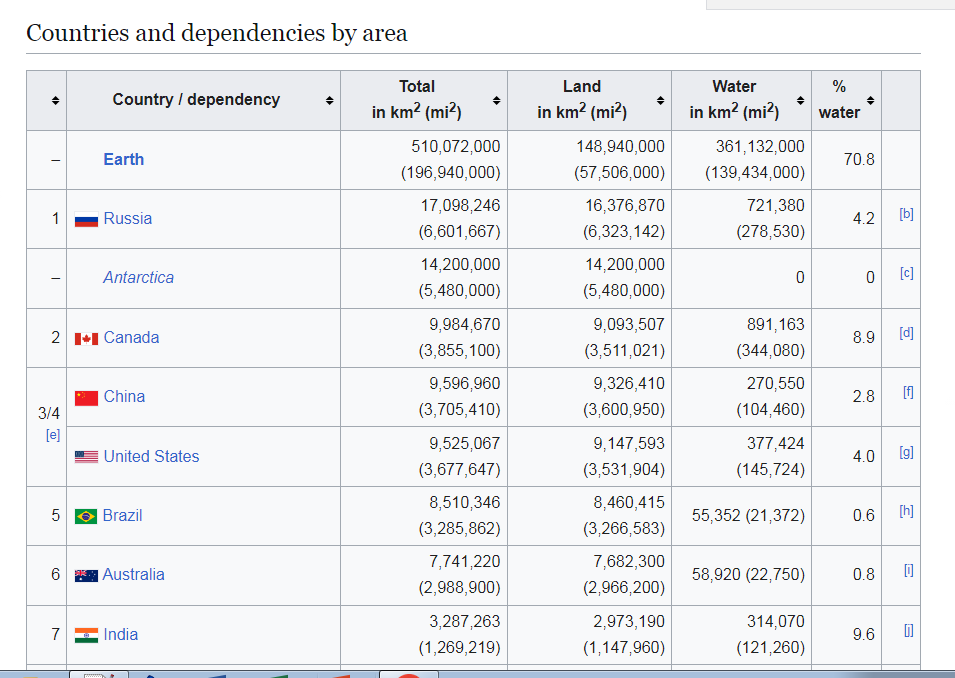Sort by Total area column arrows
The width and height of the screenshot is (955, 678).
(496, 101)
